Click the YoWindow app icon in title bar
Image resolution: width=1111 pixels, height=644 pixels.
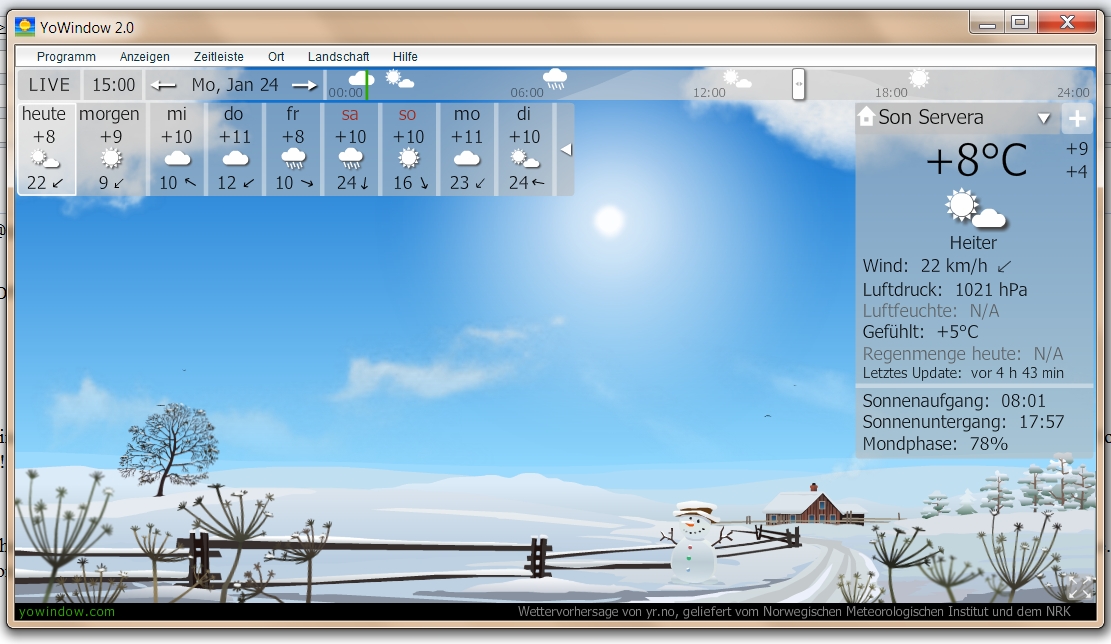pyautogui.click(x=25, y=27)
